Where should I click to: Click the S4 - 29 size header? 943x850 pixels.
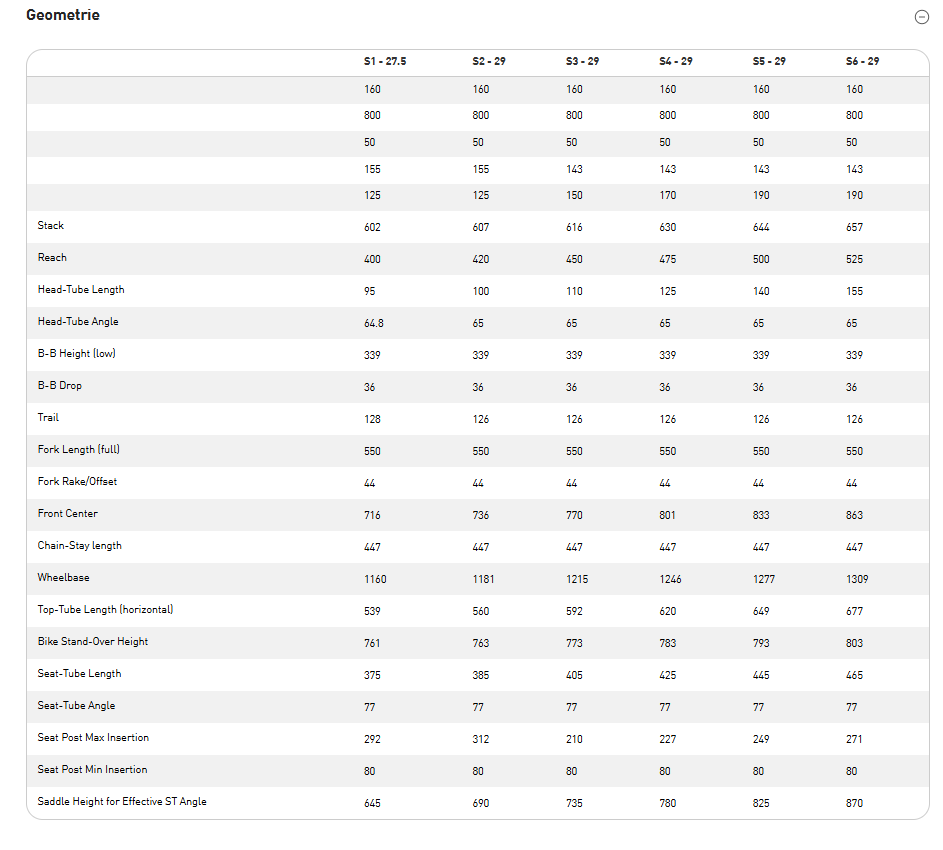coord(676,62)
